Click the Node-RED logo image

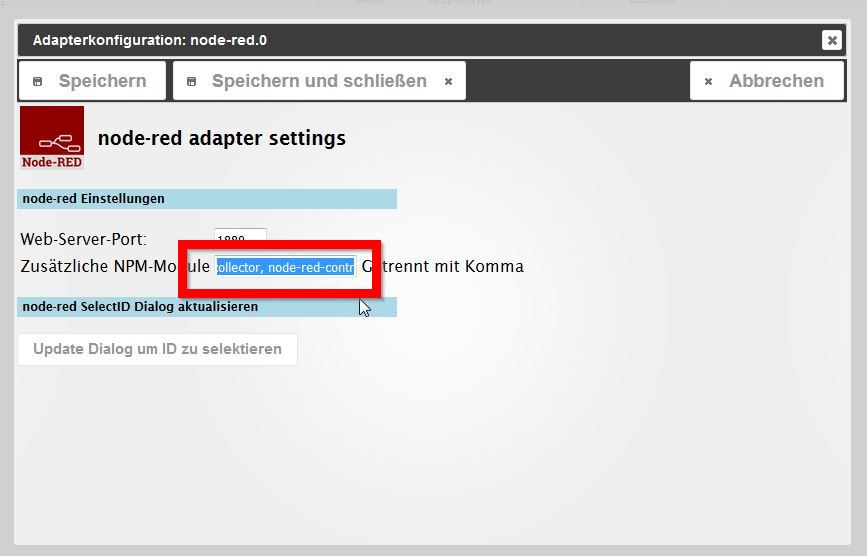(52, 138)
